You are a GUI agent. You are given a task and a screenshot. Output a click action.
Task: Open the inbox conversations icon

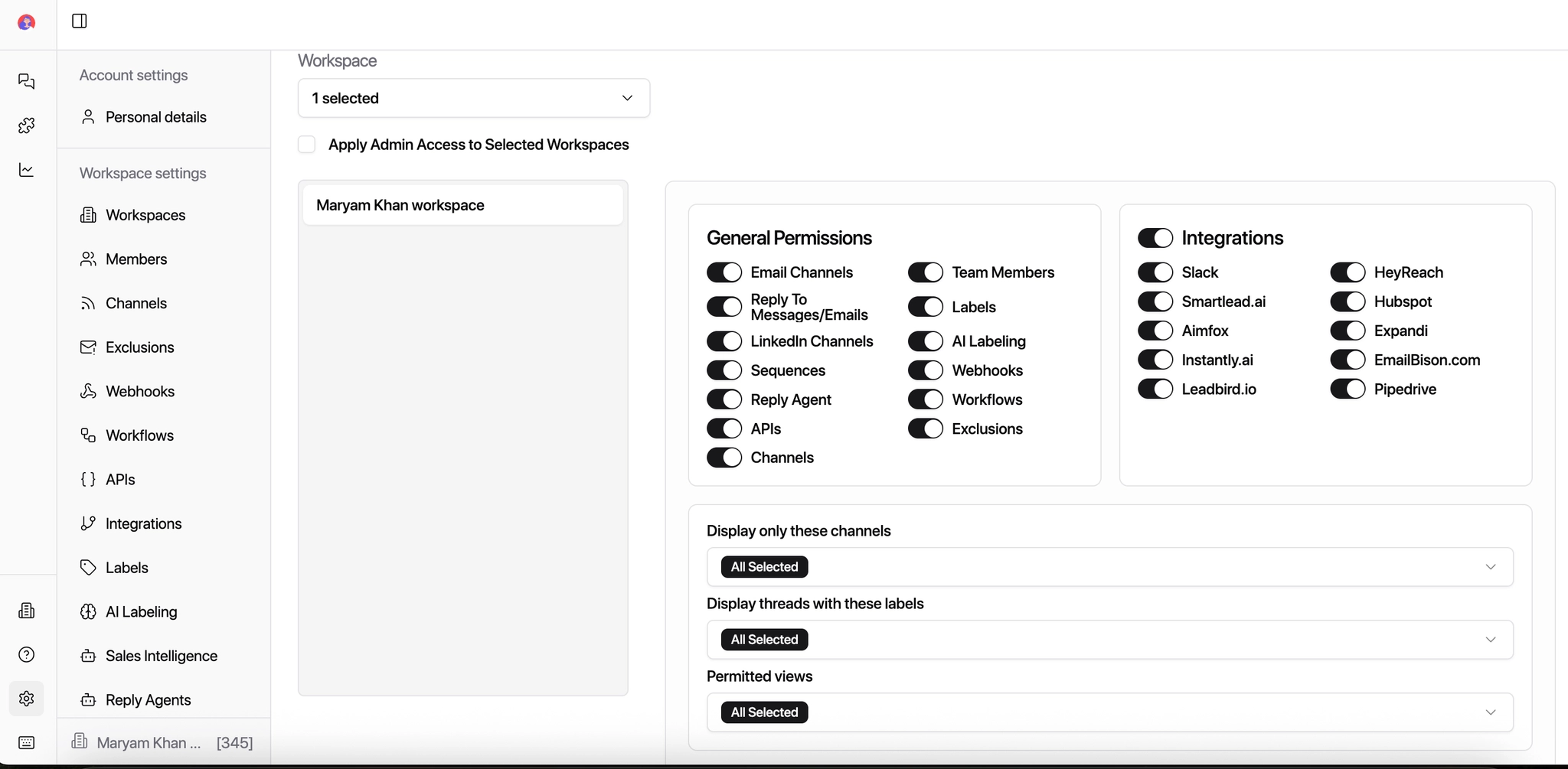pos(27,81)
